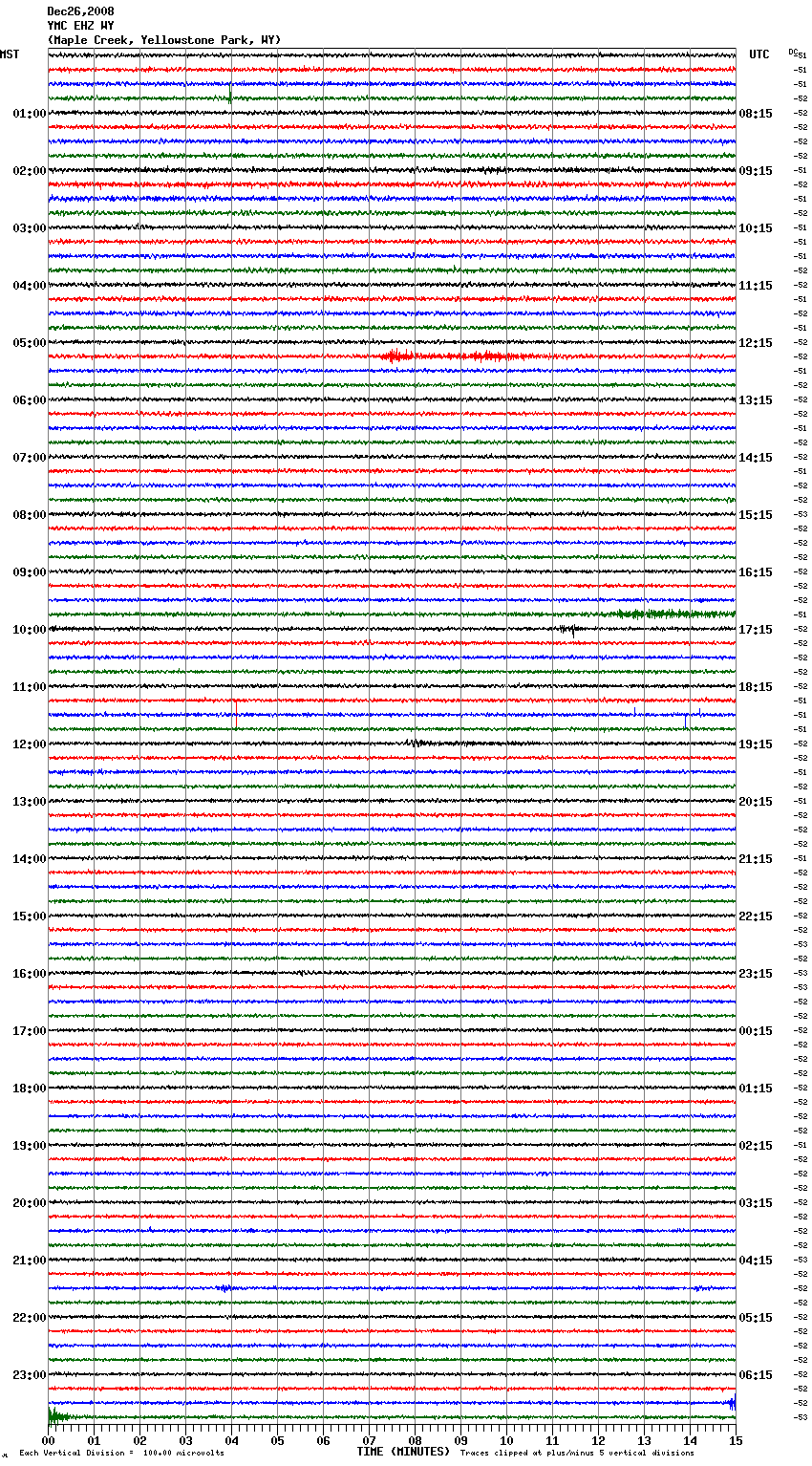This screenshot has width=812, height=1466.
Task: Click the 05 minute axis tick label
Action: (x=277, y=1441)
